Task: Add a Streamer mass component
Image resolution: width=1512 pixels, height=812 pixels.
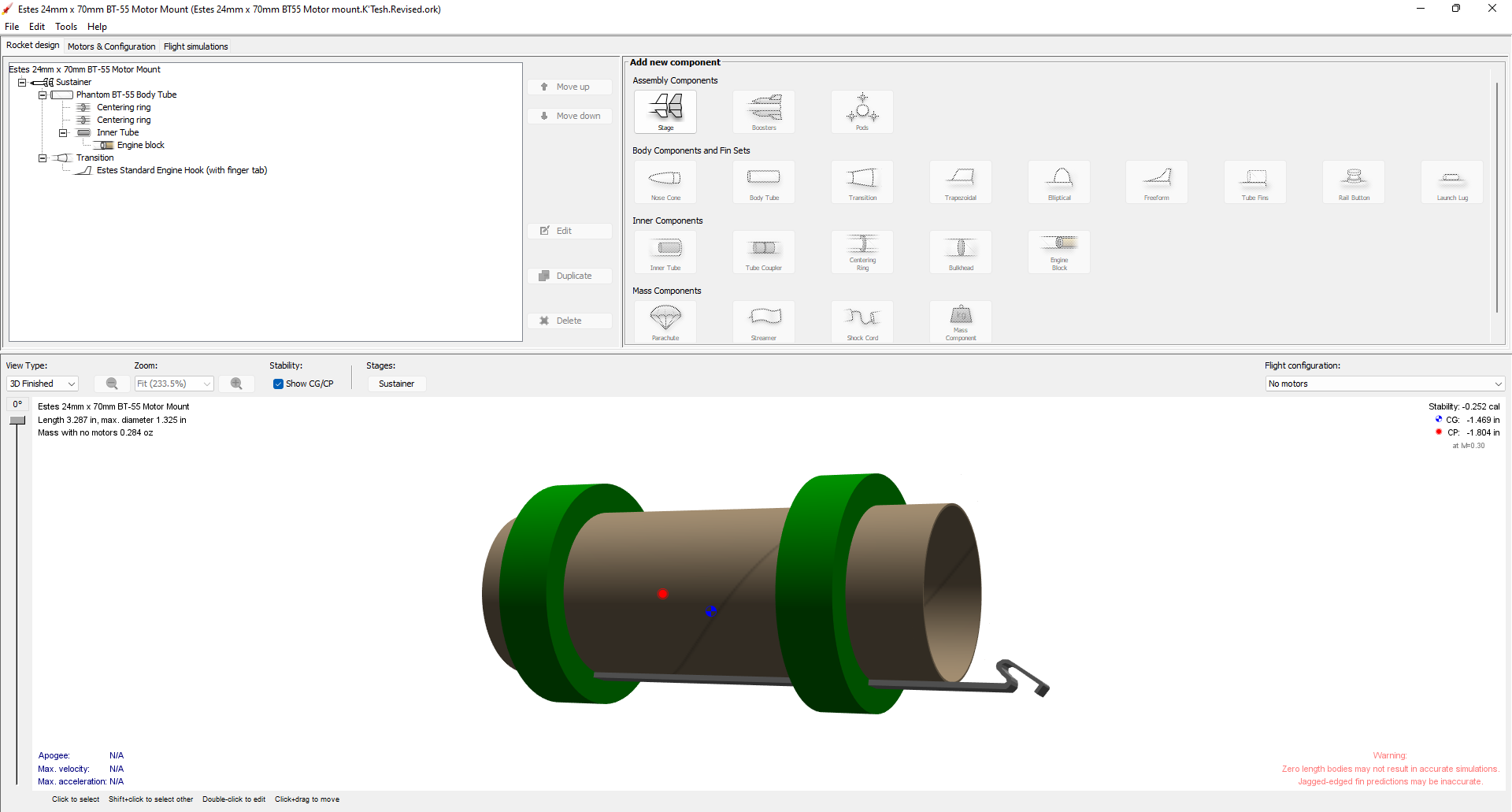Action: pyautogui.click(x=764, y=321)
